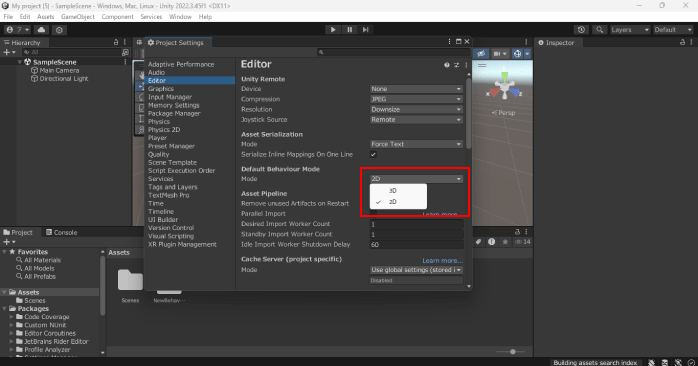Start Play mode with the Play button
The height and width of the screenshot is (366, 698).
tap(333, 29)
